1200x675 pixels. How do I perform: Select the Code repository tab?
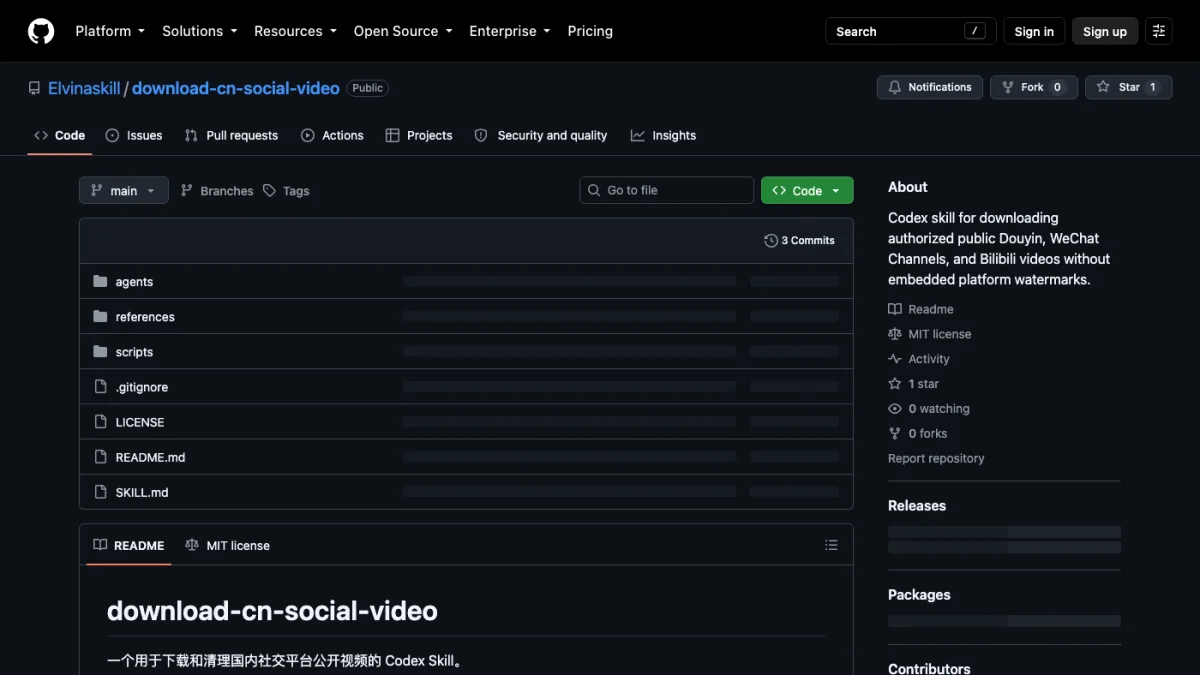(60, 135)
